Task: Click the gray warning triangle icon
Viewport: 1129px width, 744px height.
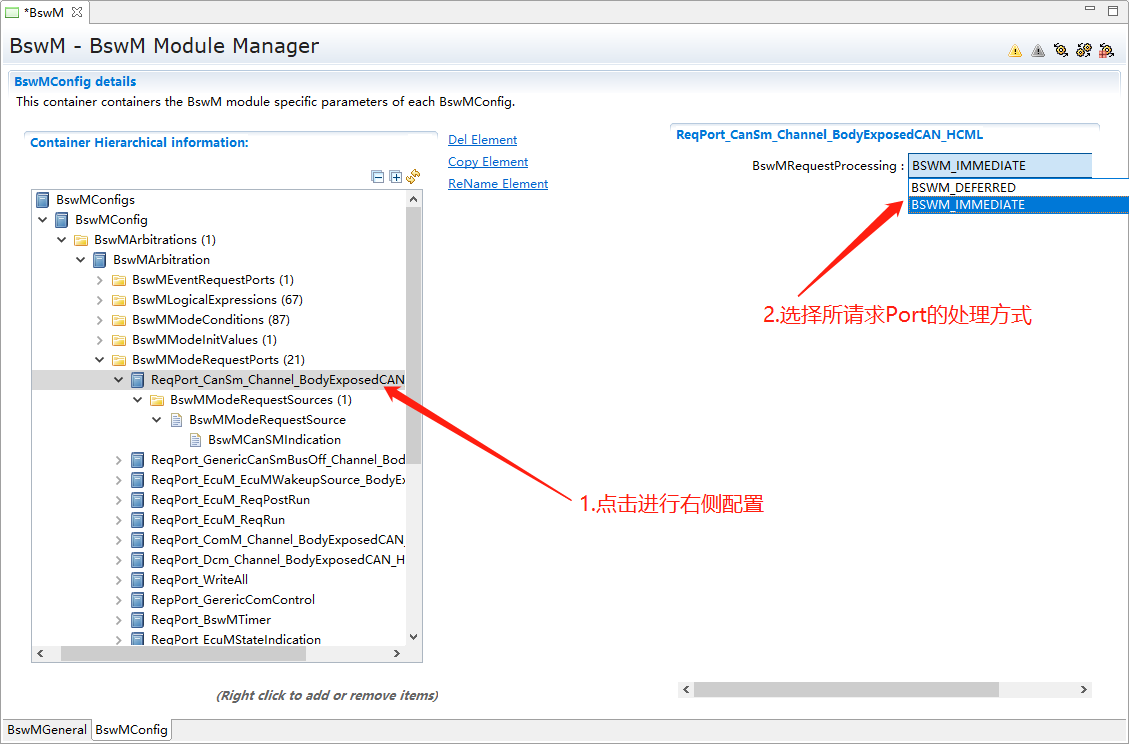Action: 1038,50
